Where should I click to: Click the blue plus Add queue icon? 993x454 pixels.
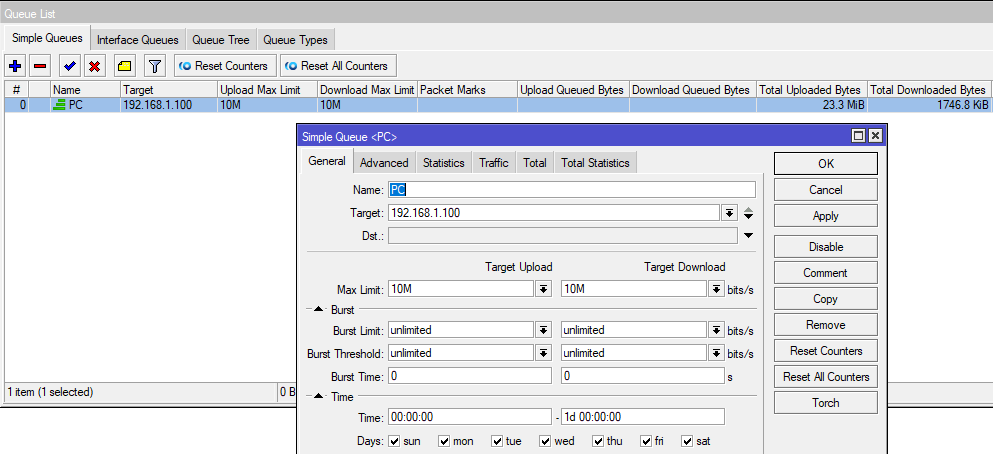pyautogui.click(x=15, y=66)
